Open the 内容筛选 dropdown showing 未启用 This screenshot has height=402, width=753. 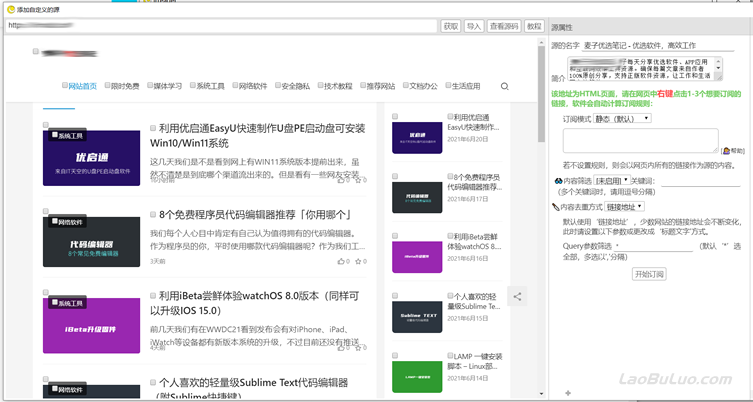(x=611, y=181)
